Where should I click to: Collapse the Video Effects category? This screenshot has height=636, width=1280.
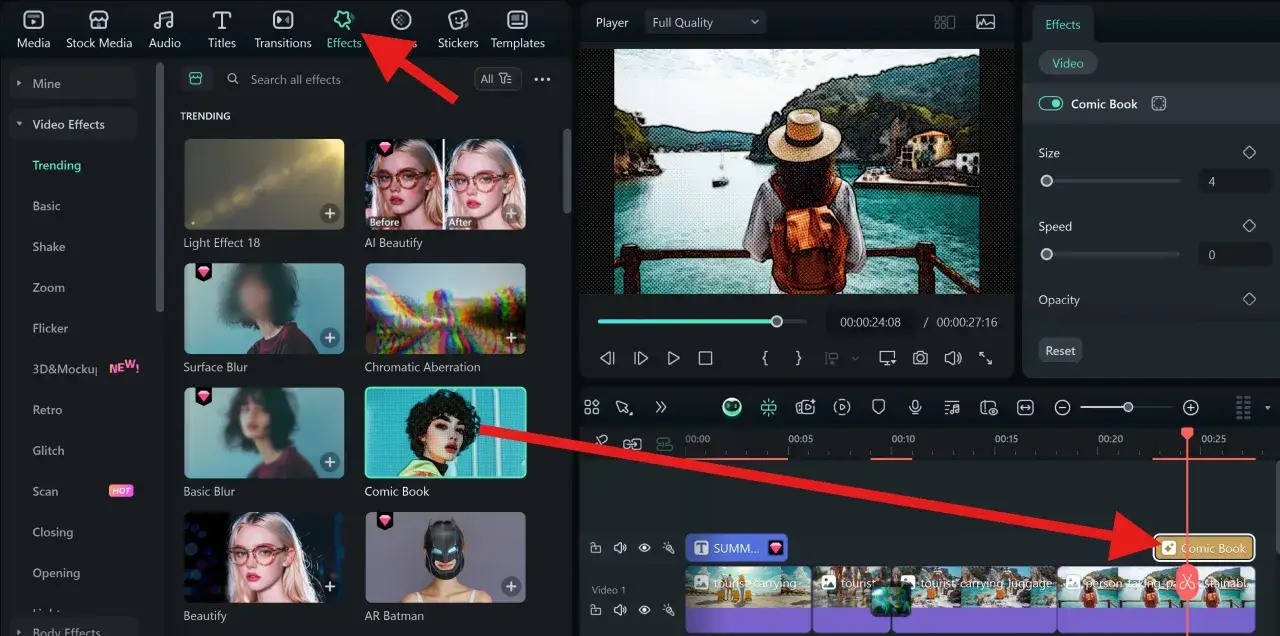pyautogui.click(x=20, y=124)
